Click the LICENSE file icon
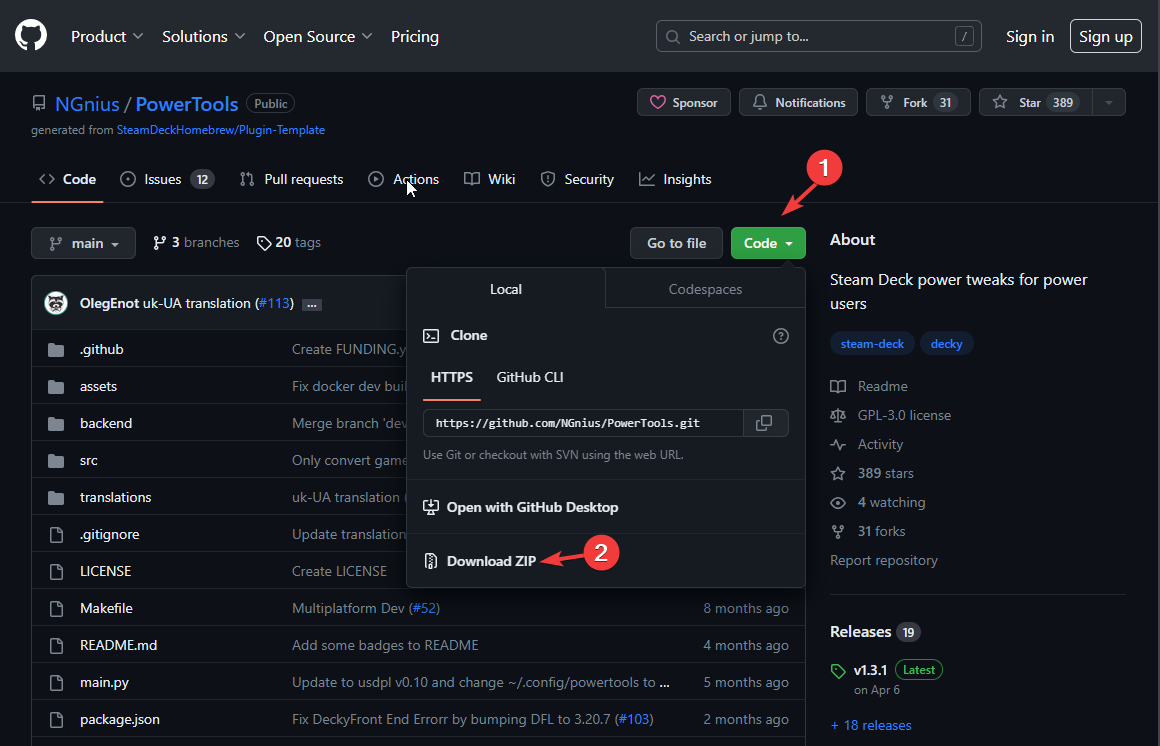 point(56,571)
